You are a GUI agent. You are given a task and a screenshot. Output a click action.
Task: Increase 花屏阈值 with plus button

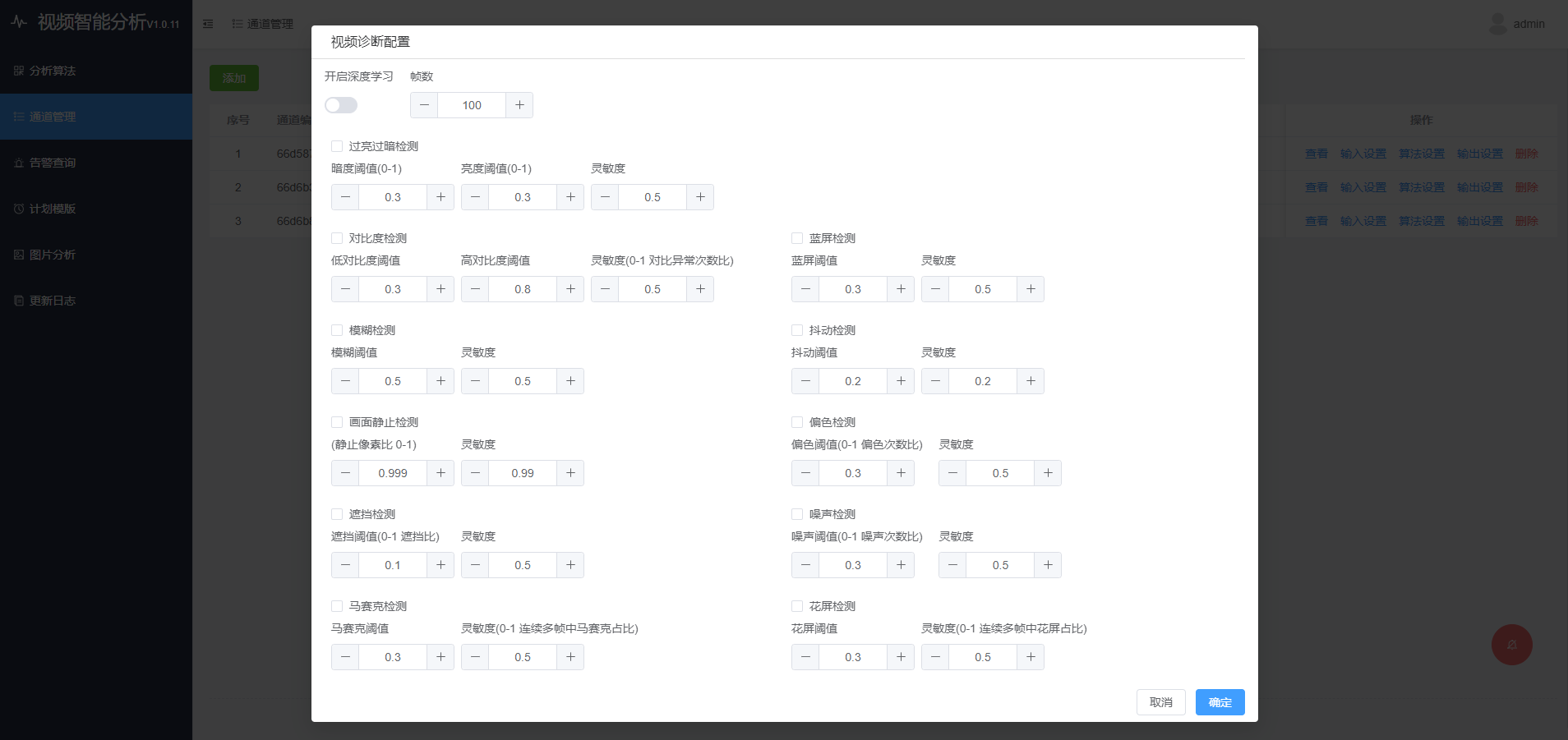[x=901, y=657]
